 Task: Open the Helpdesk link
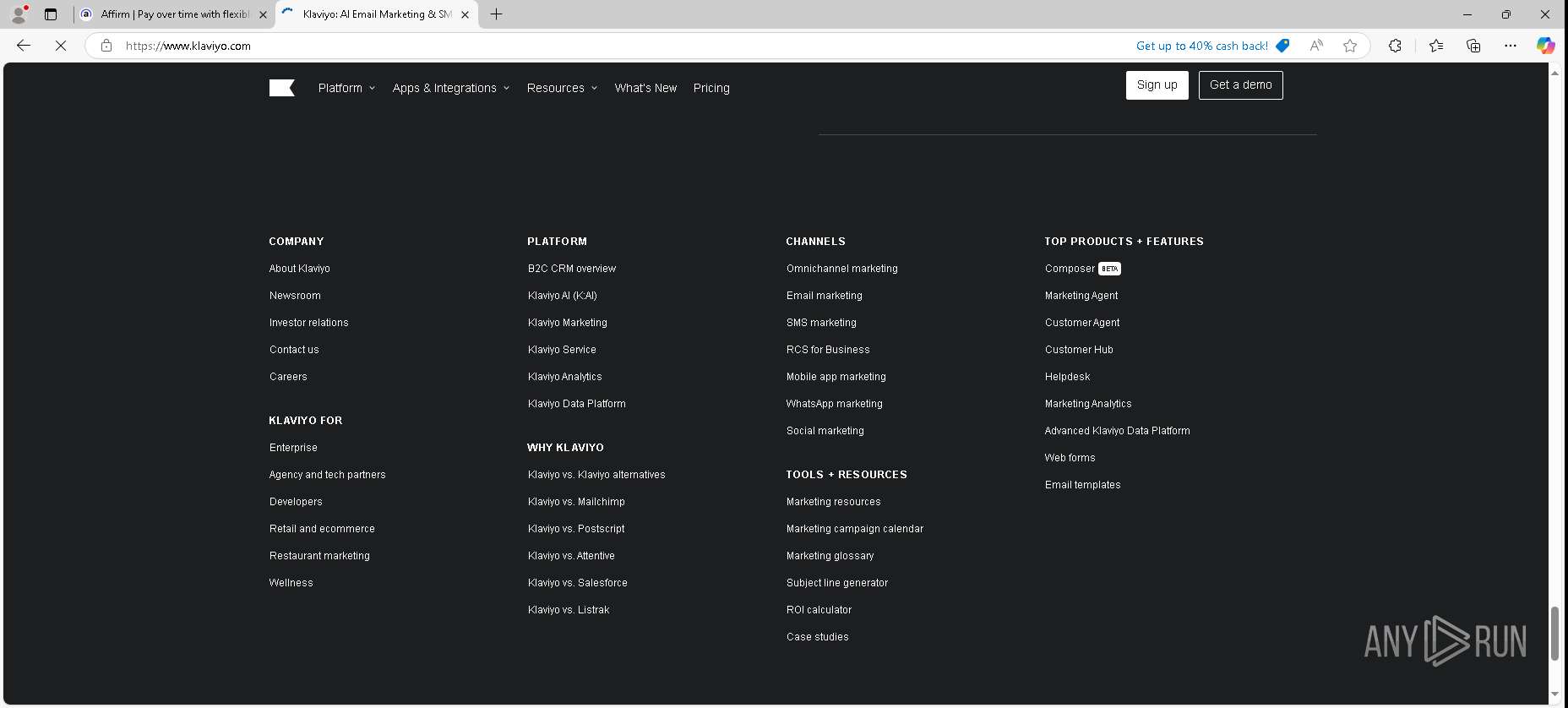(x=1067, y=377)
